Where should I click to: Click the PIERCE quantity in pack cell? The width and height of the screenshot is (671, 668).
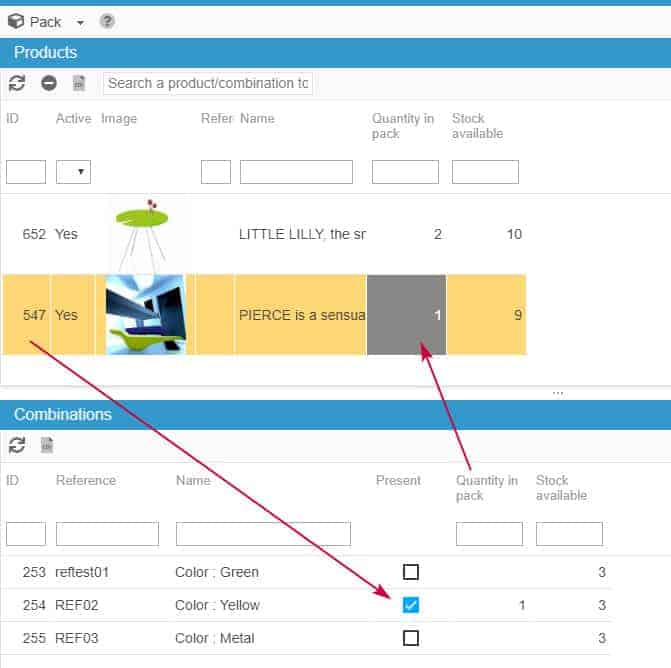(406, 315)
